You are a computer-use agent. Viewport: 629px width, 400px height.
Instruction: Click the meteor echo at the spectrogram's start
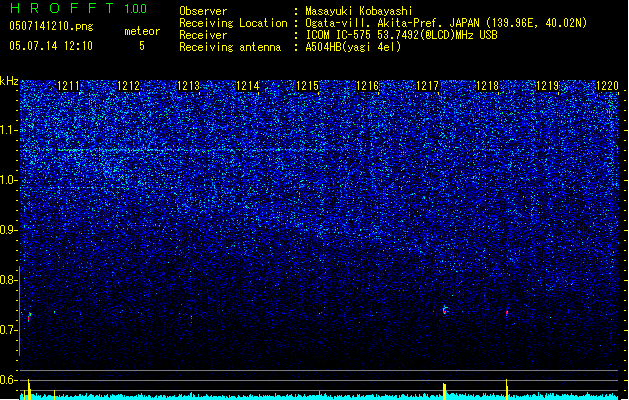(29, 317)
